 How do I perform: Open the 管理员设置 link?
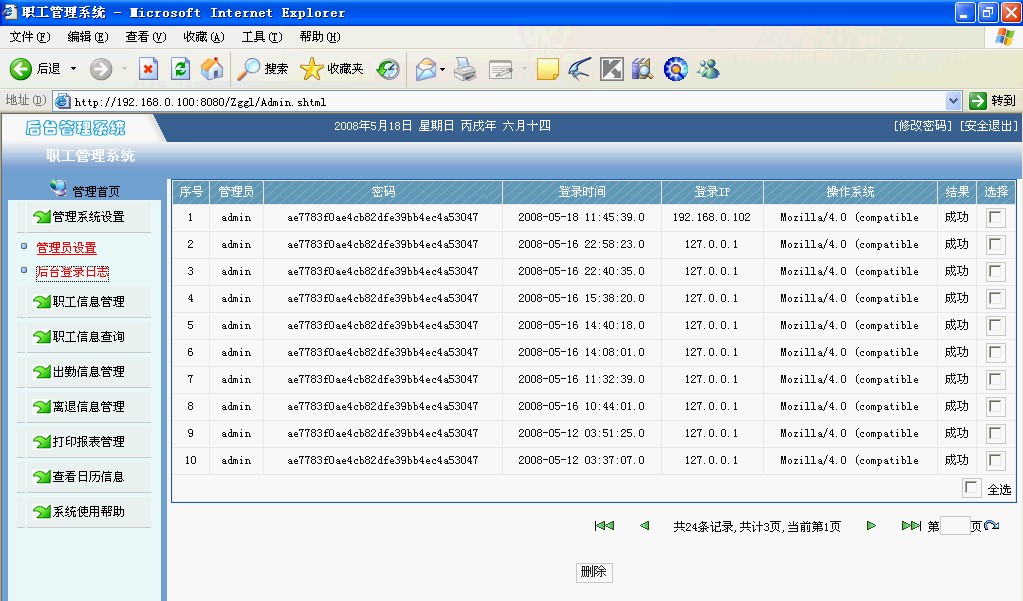66,248
